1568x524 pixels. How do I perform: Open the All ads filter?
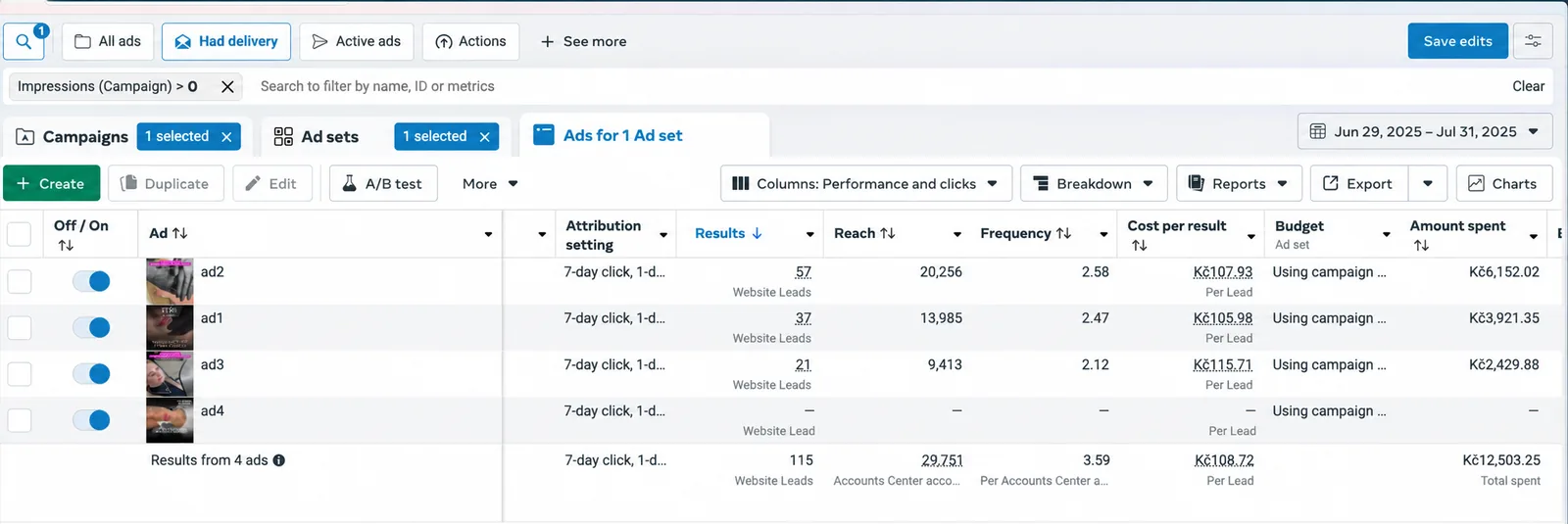108,41
